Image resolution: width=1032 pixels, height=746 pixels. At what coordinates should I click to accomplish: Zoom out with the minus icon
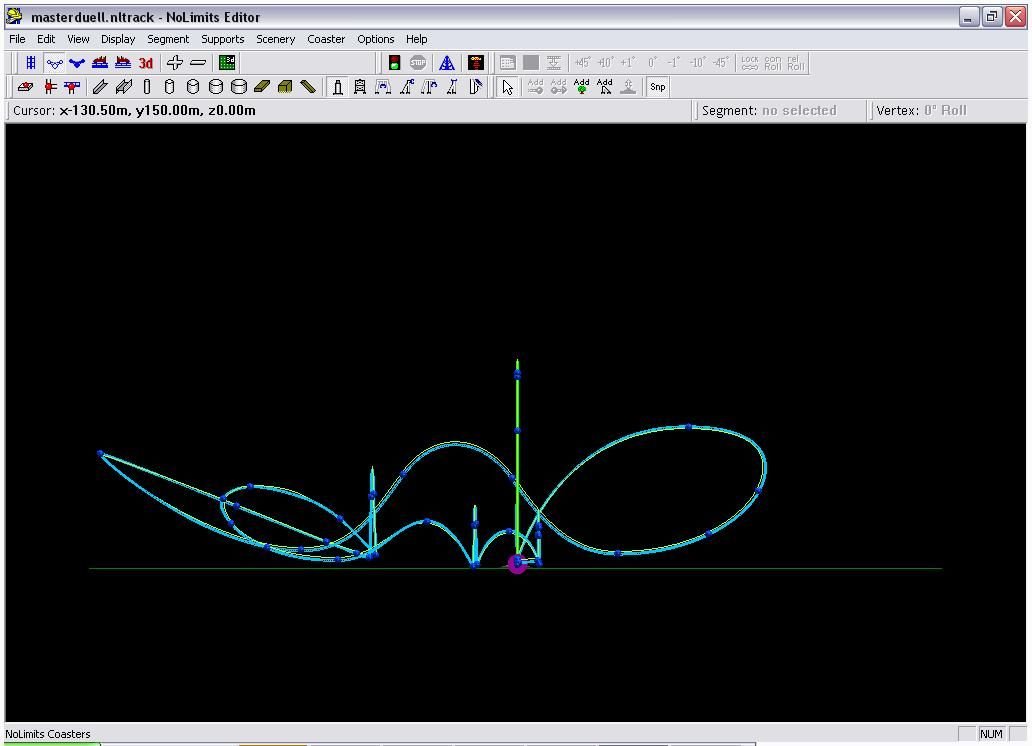point(197,63)
